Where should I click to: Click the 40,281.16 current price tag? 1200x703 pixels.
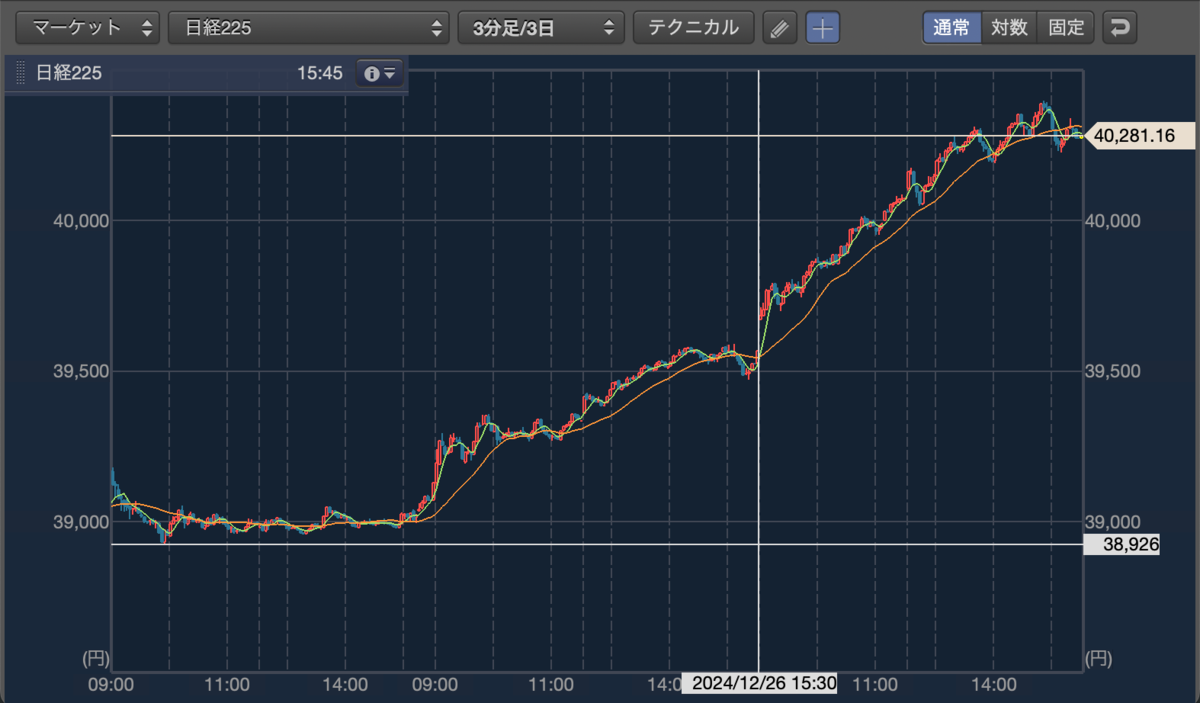pos(1140,135)
